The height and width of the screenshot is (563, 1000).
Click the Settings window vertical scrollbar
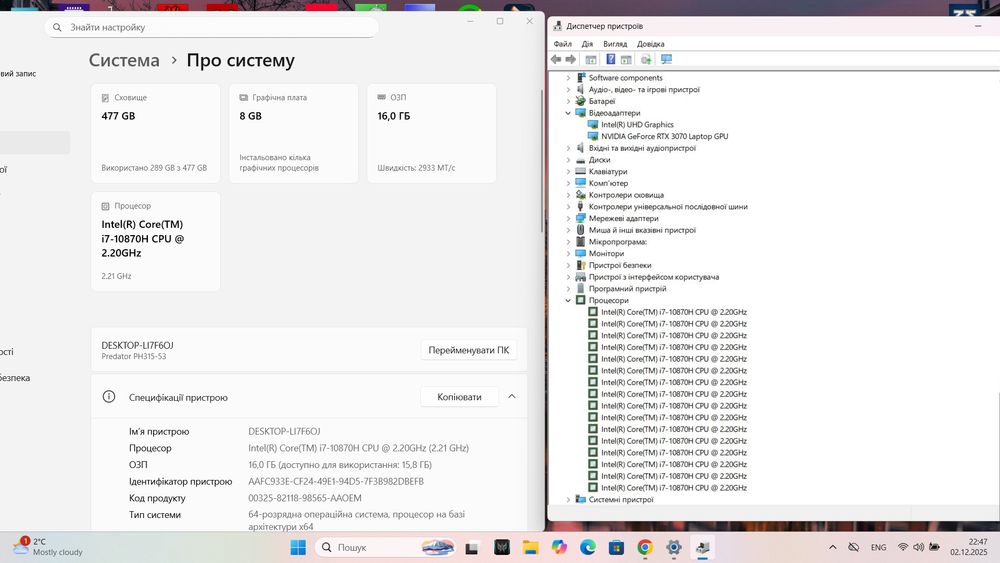point(542,161)
